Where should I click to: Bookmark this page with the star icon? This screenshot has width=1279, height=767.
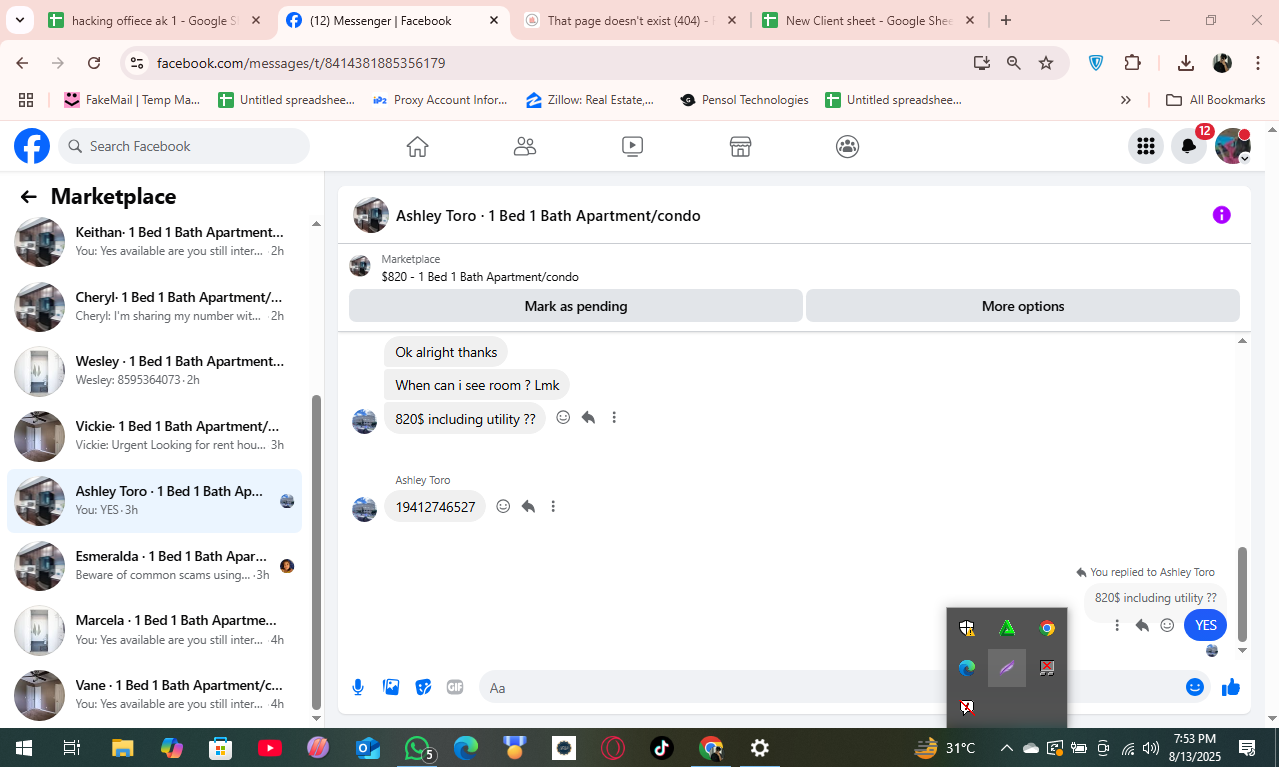[1046, 63]
